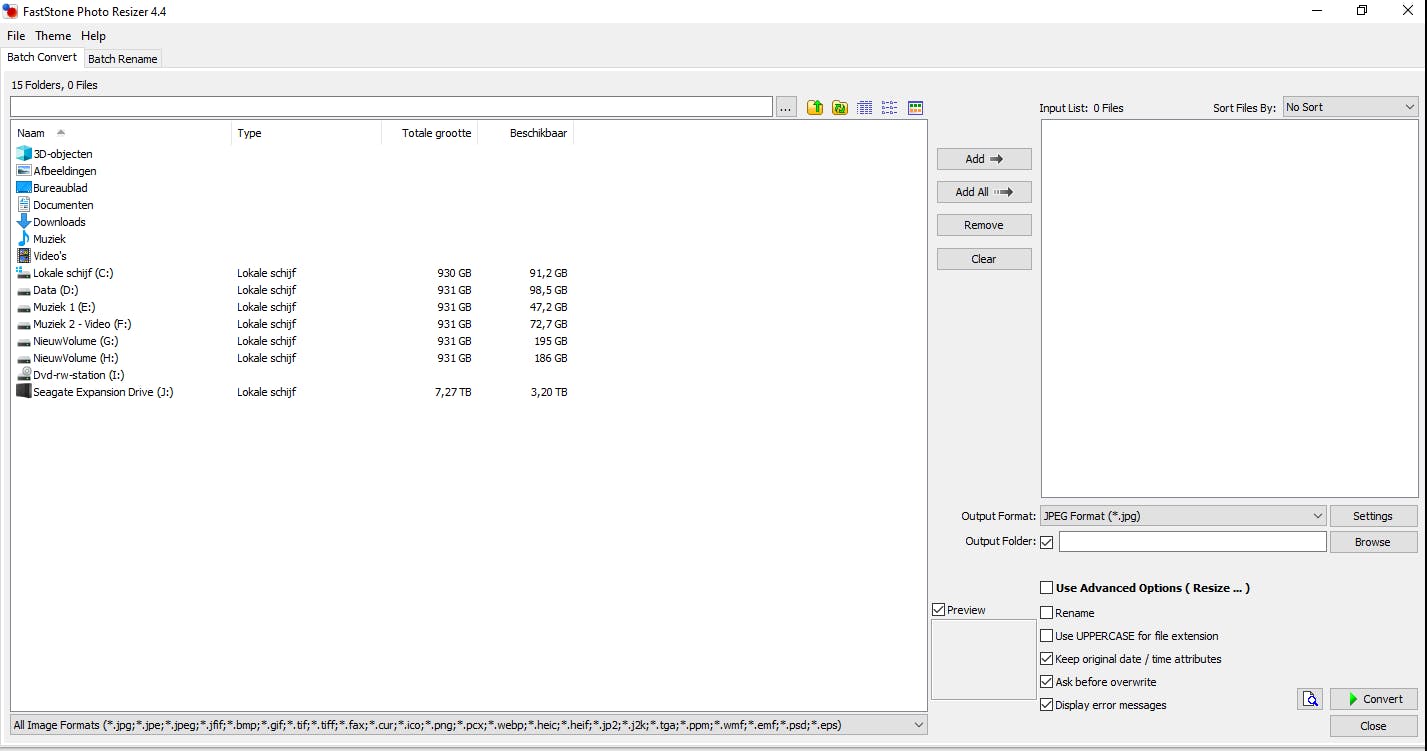Viewport: 1427px width, 751px height.
Task: Switch file browser to thumbnails view
Action: 914,107
